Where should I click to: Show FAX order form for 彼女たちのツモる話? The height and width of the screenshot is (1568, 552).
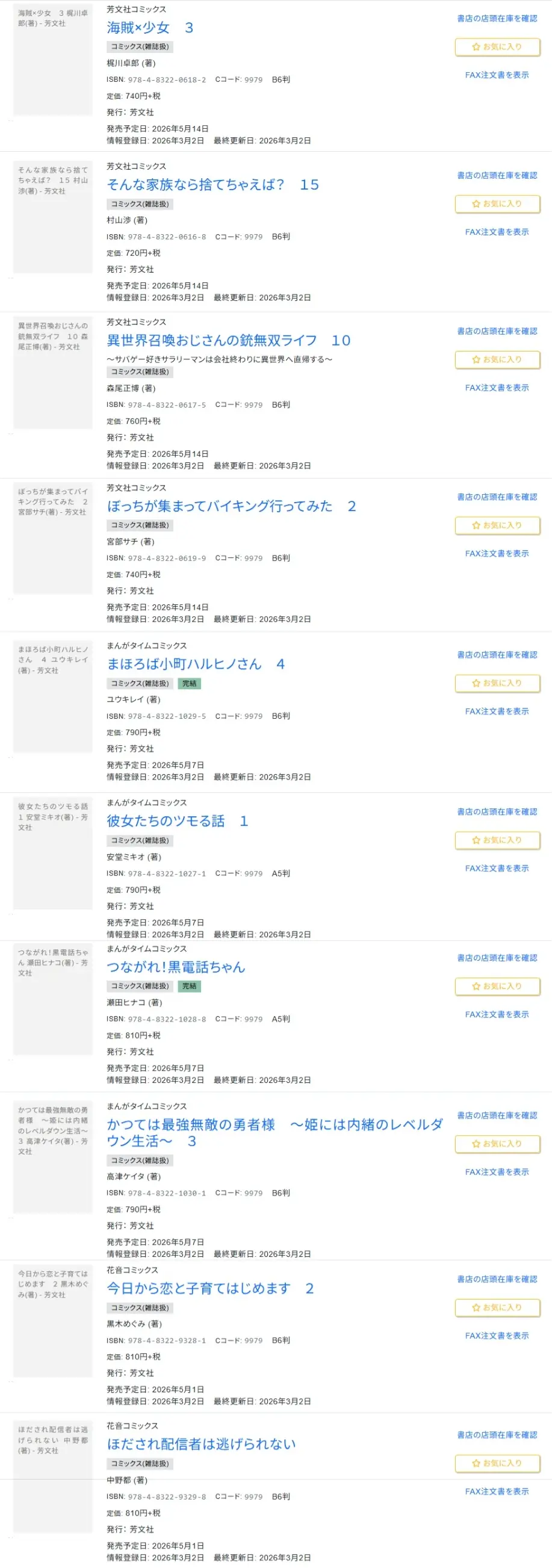click(x=497, y=869)
